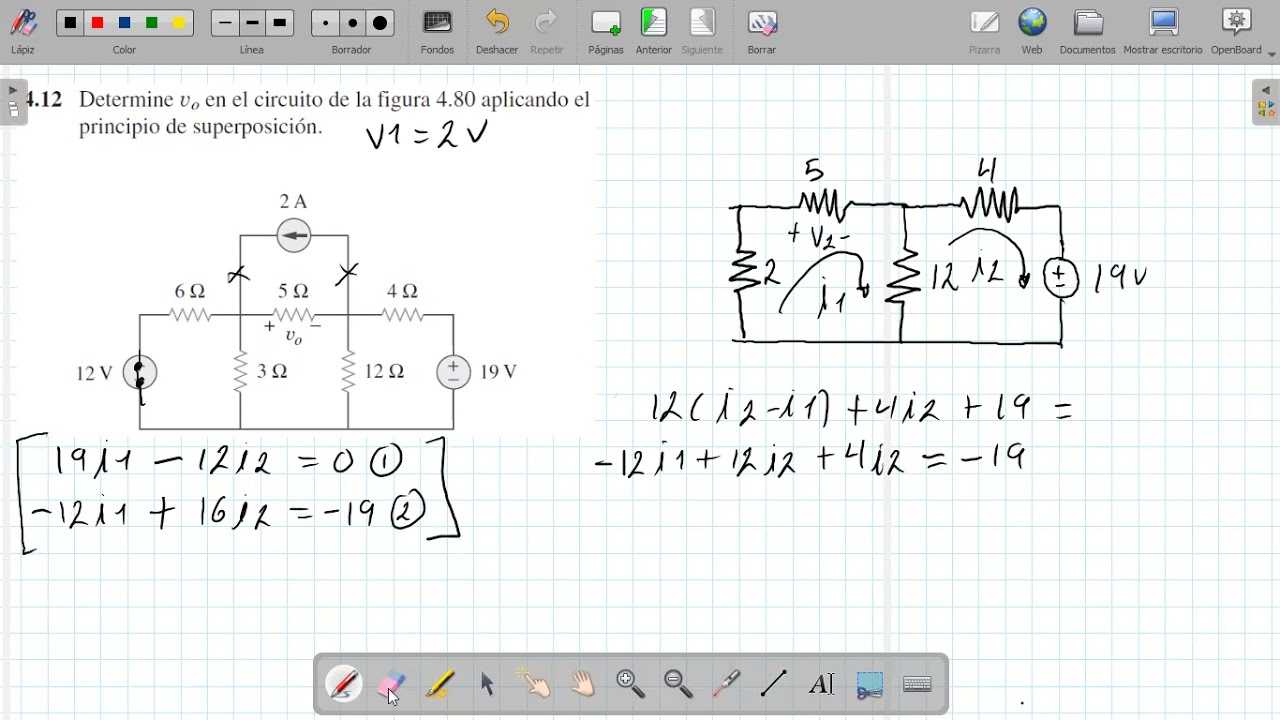Pick the blue pen color
The height and width of the screenshot is (720, 1280).
coord(124,23)
